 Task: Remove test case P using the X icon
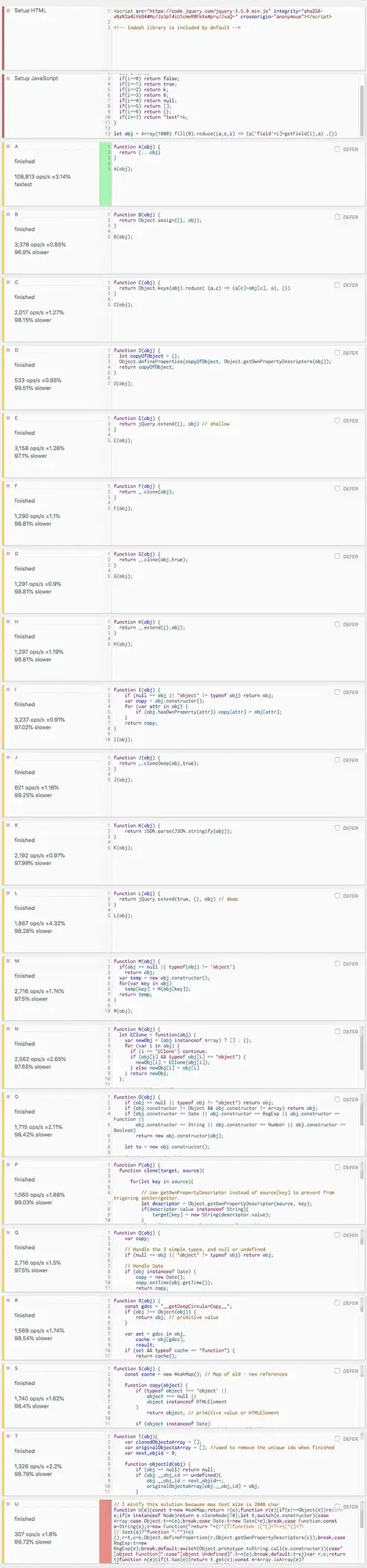(9, 1164)
